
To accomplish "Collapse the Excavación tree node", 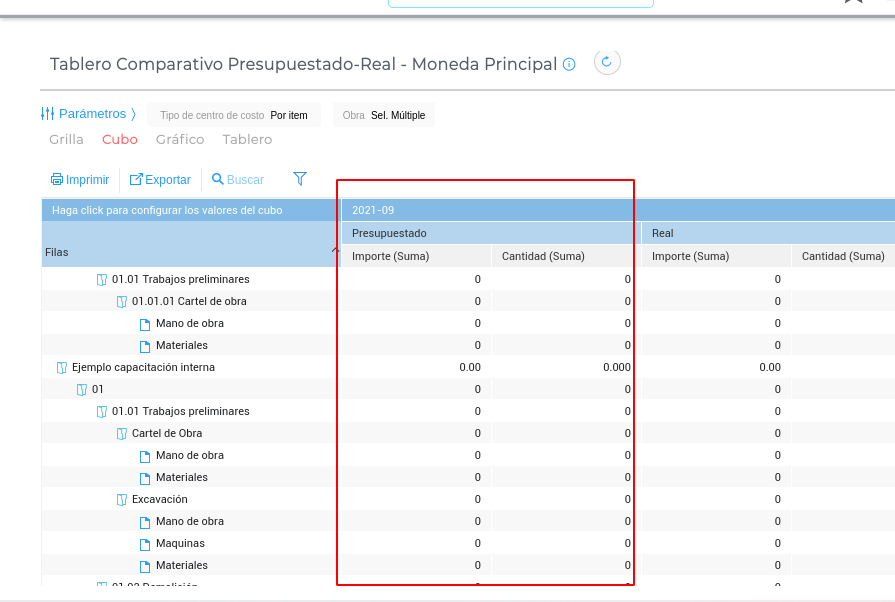I will (x=121, y=500).
